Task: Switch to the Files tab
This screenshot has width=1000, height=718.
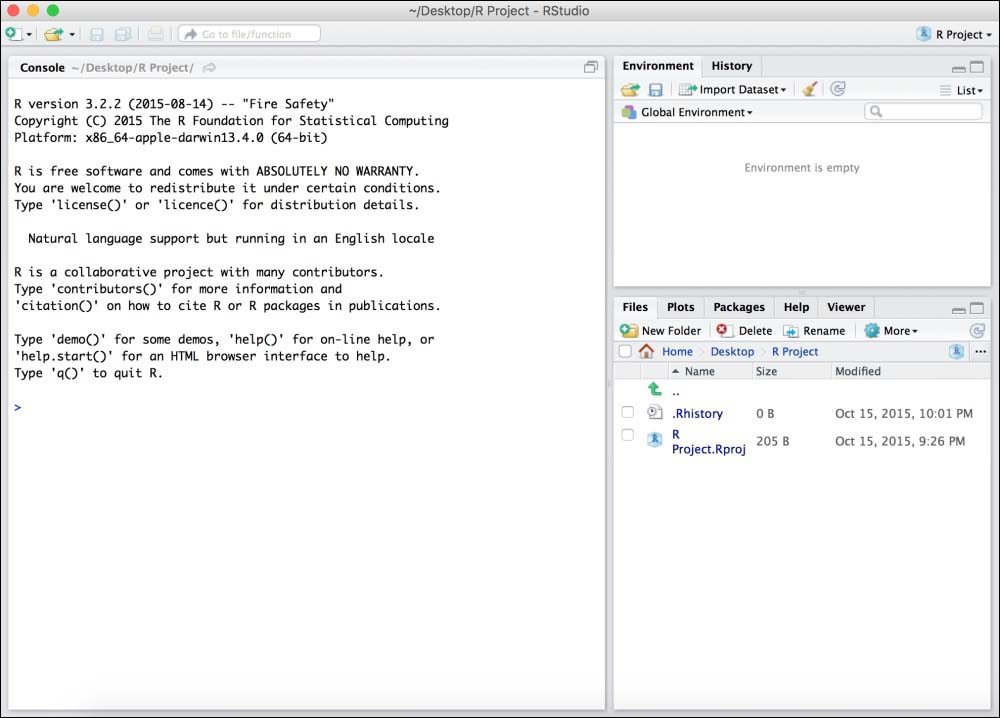Action: (635, 307)
